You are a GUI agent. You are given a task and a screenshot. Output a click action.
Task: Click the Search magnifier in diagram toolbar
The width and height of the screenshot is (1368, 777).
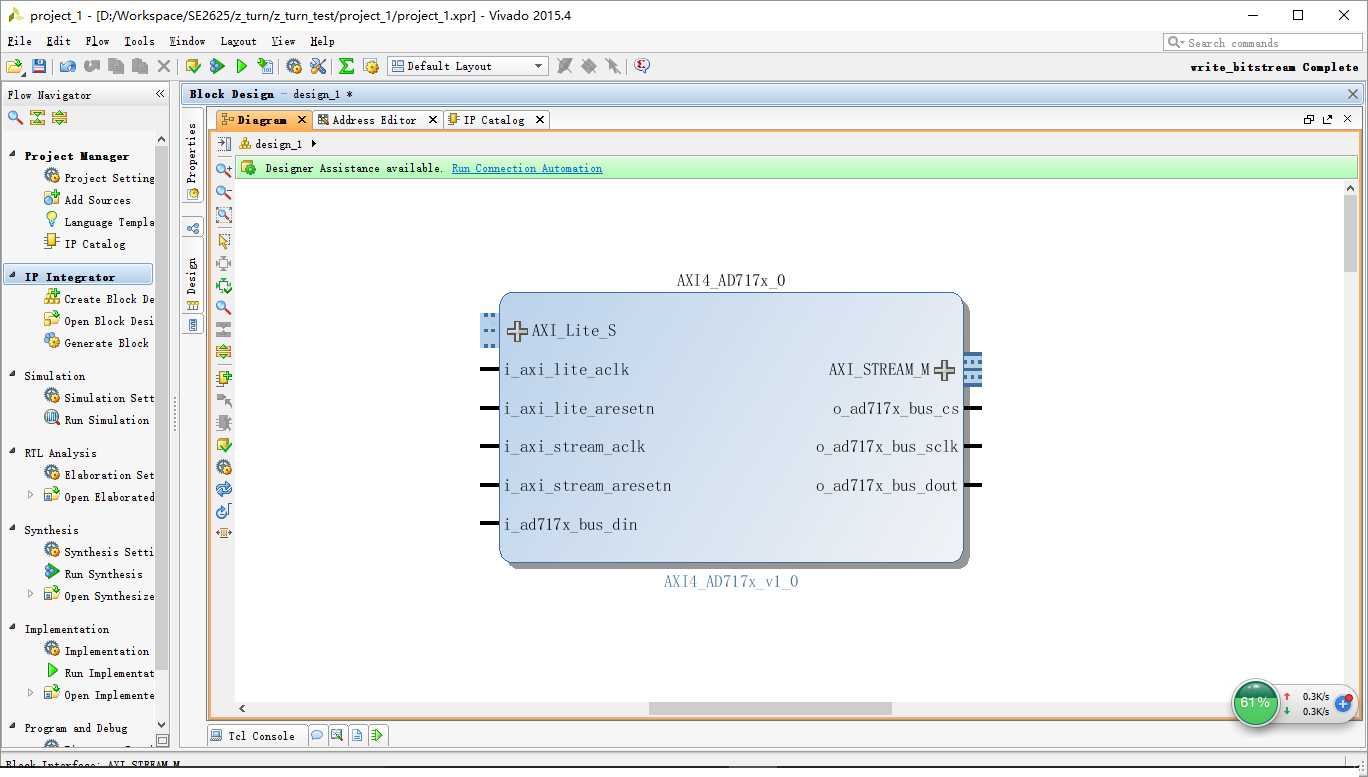pos(224,308)
